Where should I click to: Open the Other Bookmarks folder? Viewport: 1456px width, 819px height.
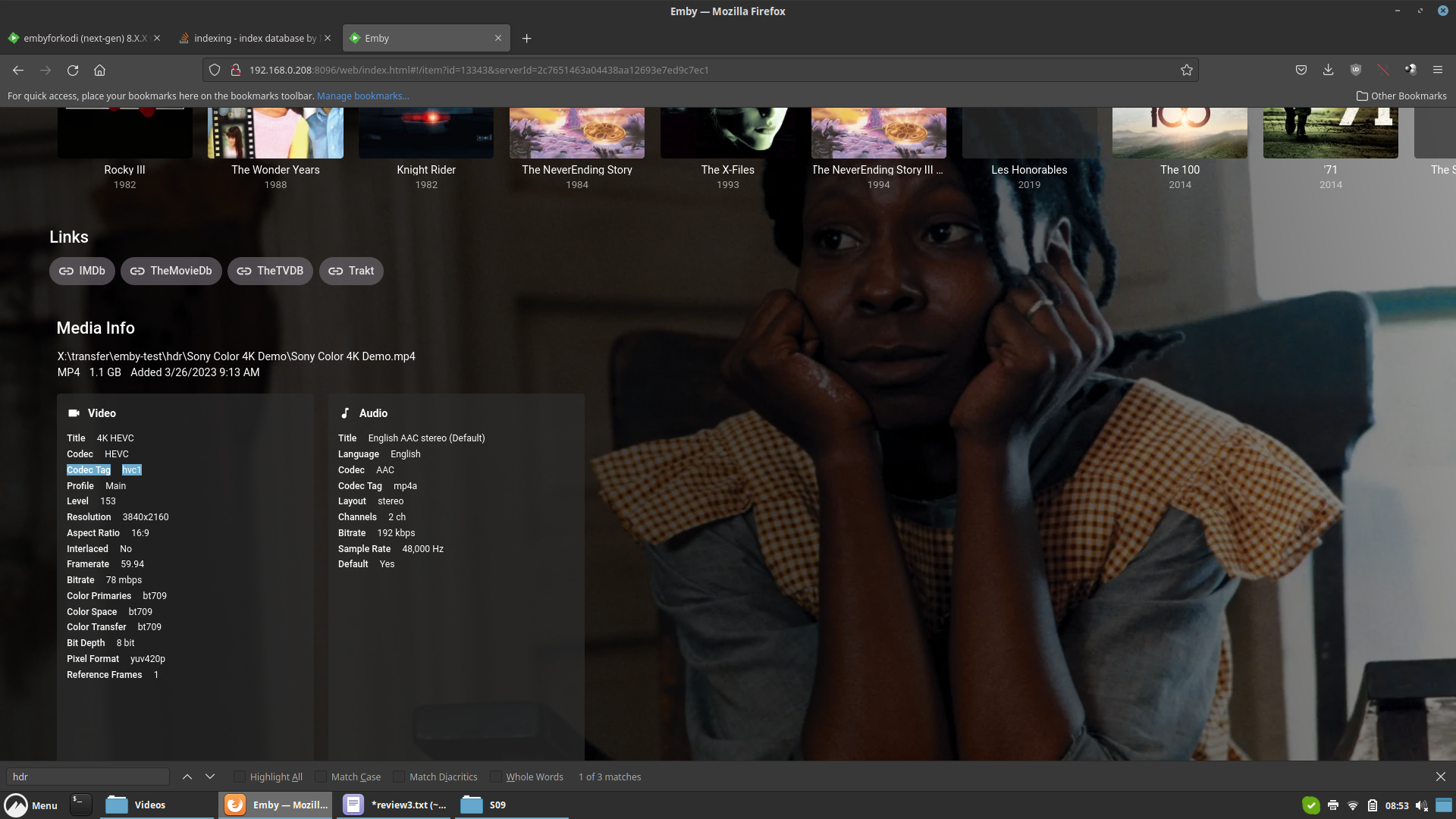click(1401, 96)
